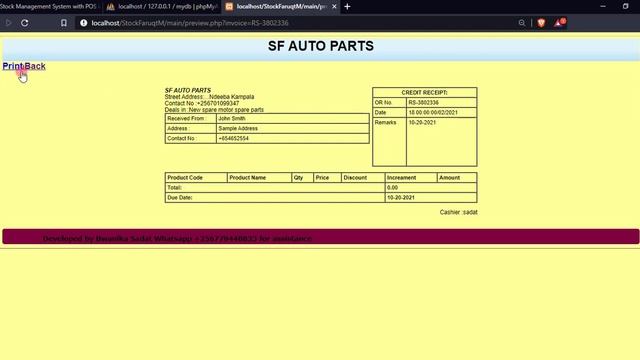This screenshot has width=640, height=360.
Task: Restore the browser window
Action: point(626,7)
